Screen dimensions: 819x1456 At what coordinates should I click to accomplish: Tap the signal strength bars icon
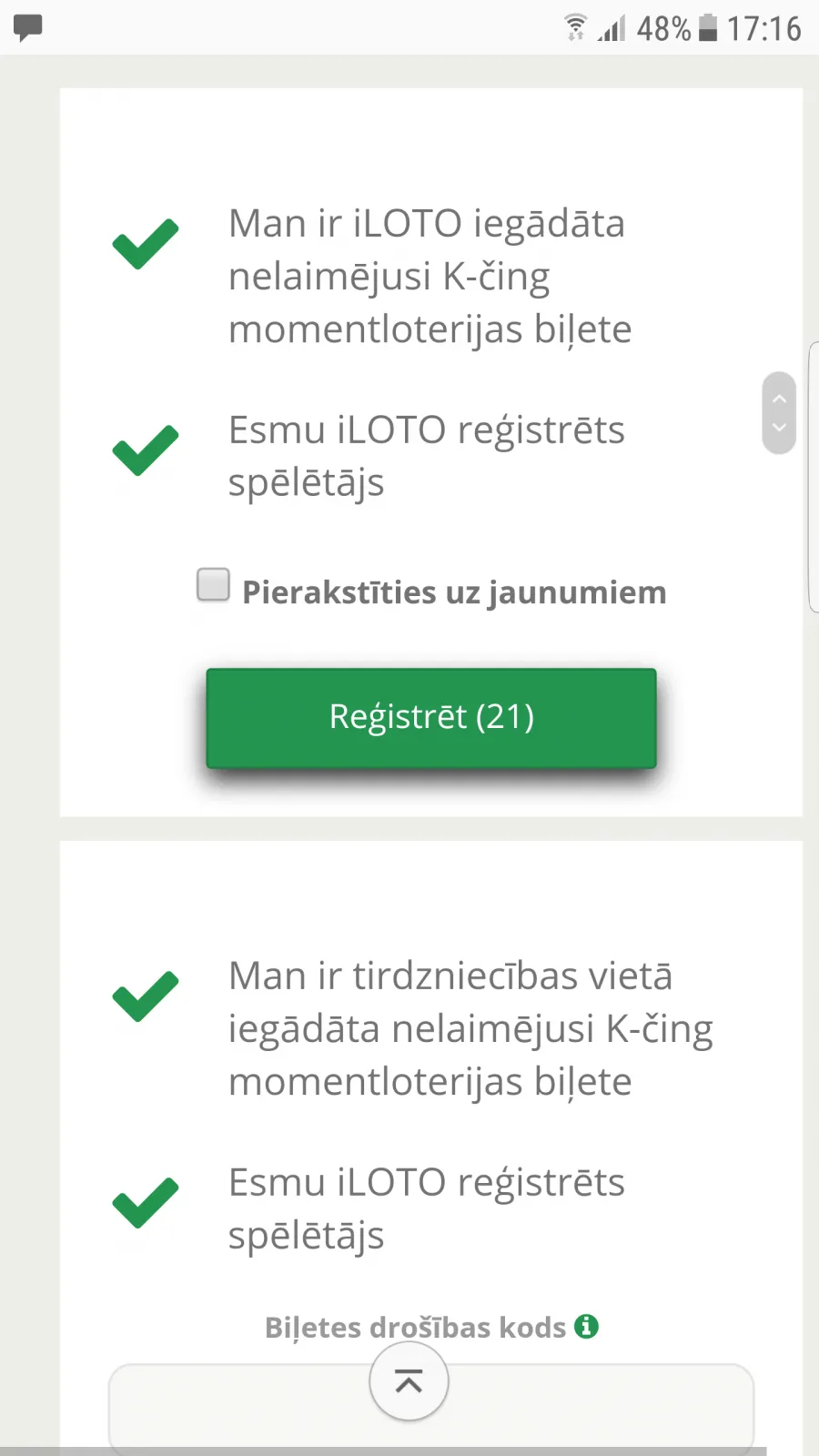coord(612,28)
